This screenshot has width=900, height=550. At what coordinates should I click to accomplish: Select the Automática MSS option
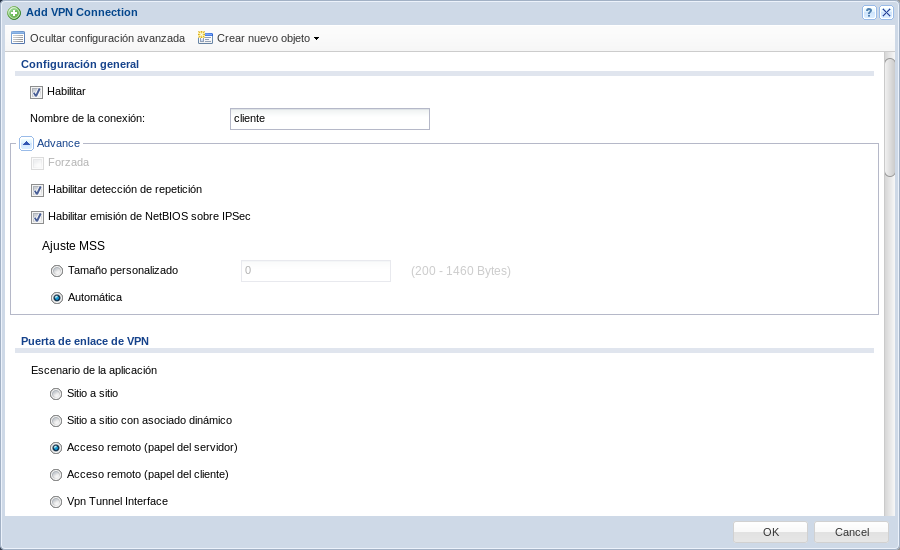point(56,298)
